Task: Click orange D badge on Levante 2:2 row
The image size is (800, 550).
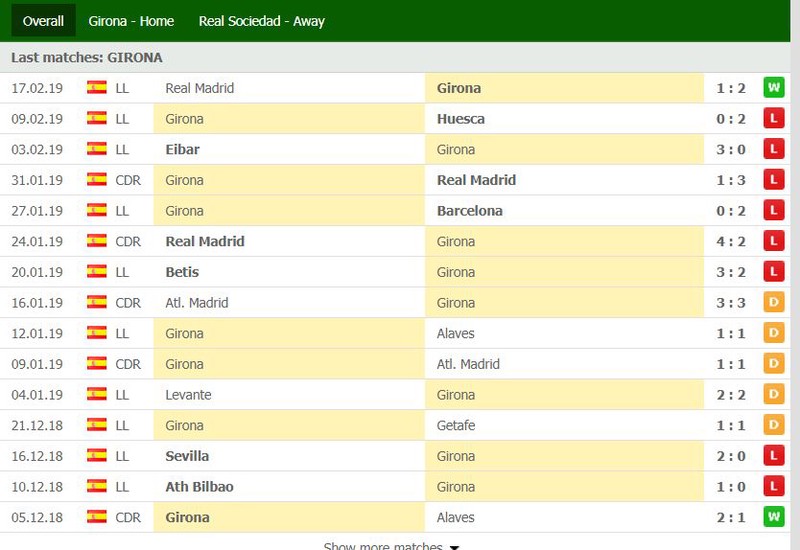Action: tap(773, 395)
